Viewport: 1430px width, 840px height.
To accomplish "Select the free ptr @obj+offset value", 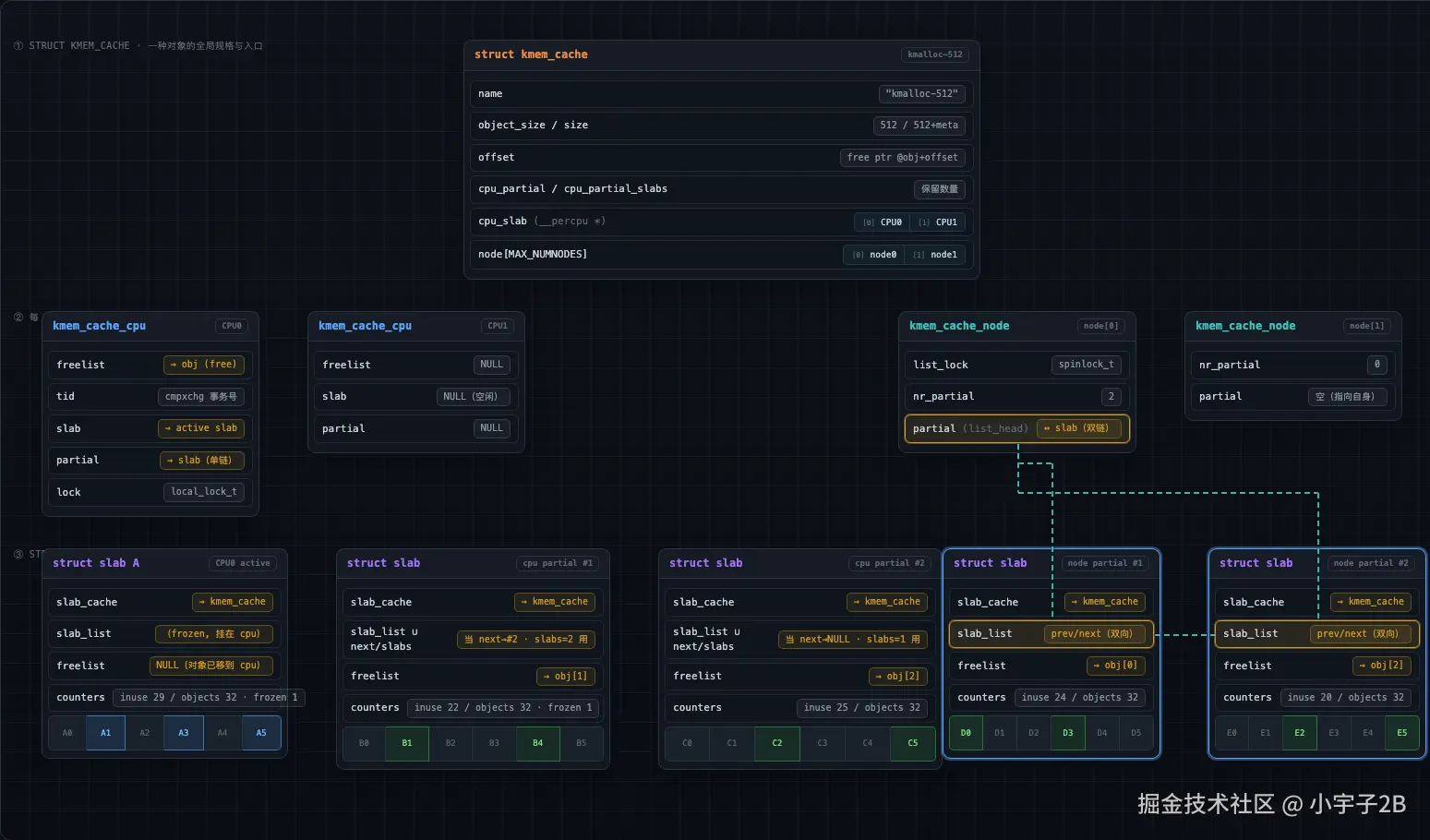I will click(x=902, y=157).
